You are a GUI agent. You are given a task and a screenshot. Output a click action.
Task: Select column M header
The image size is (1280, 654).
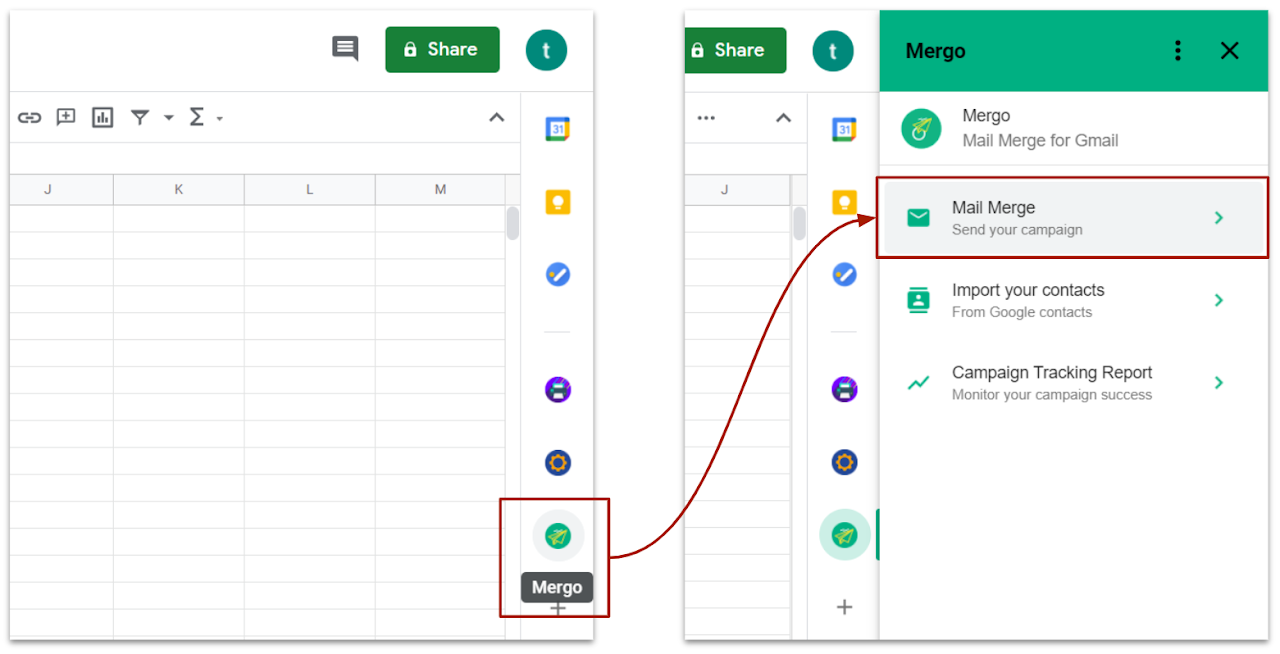tap(440, 189)
